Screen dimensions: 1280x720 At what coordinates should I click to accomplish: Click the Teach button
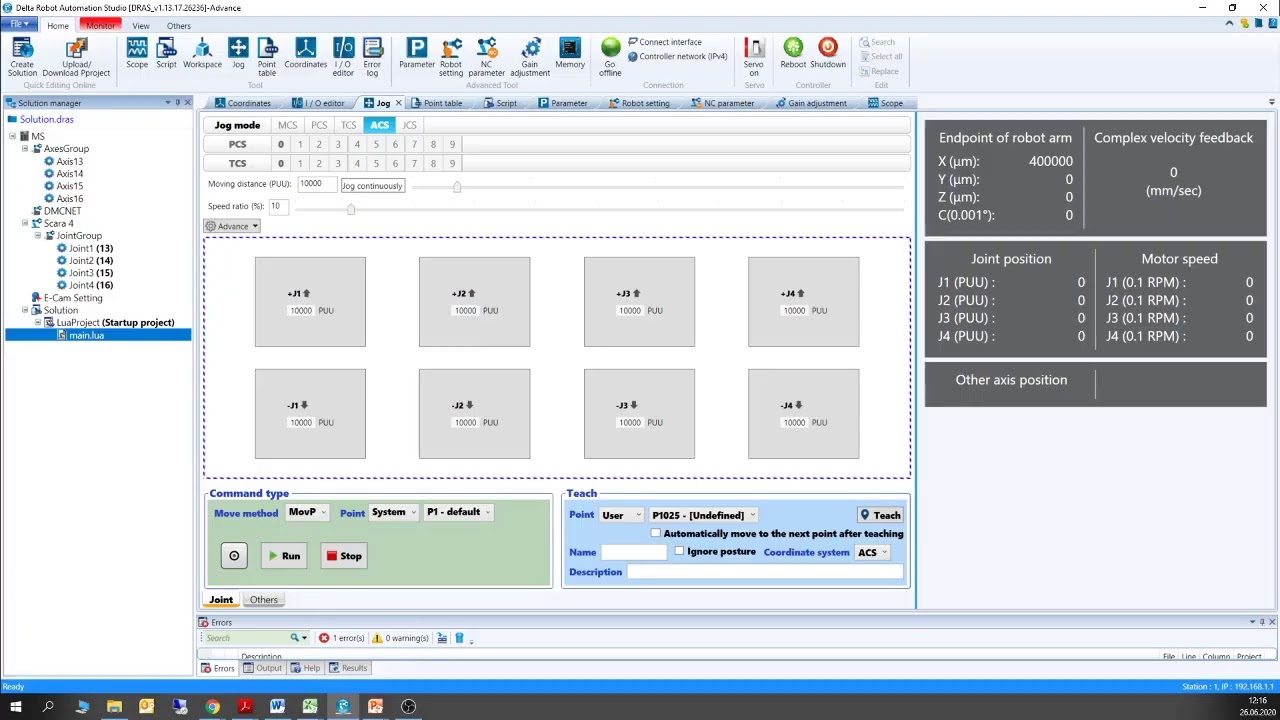(x=881, y=515)
